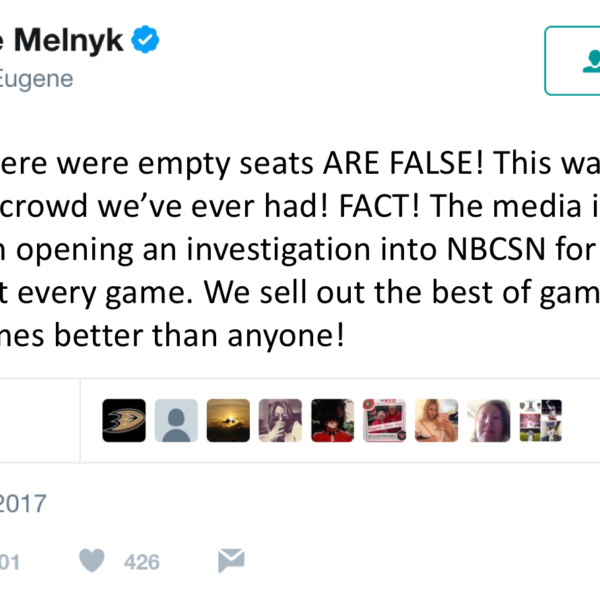Open the woman with dark hair avatar
Viewport: 600px width, 600px height.
click(x=280, y=421)
